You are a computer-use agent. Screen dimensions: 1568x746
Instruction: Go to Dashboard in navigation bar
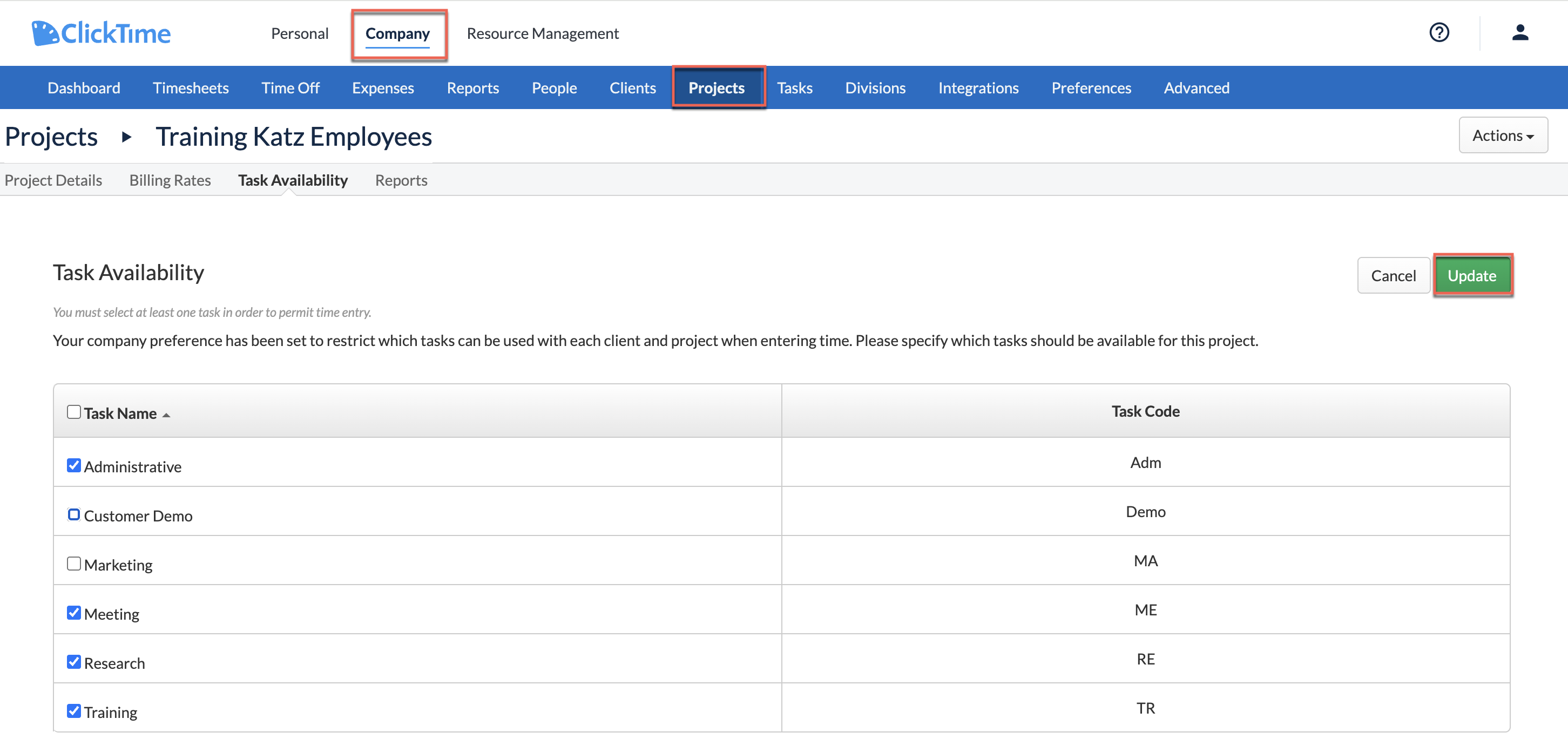pos(84,87)
